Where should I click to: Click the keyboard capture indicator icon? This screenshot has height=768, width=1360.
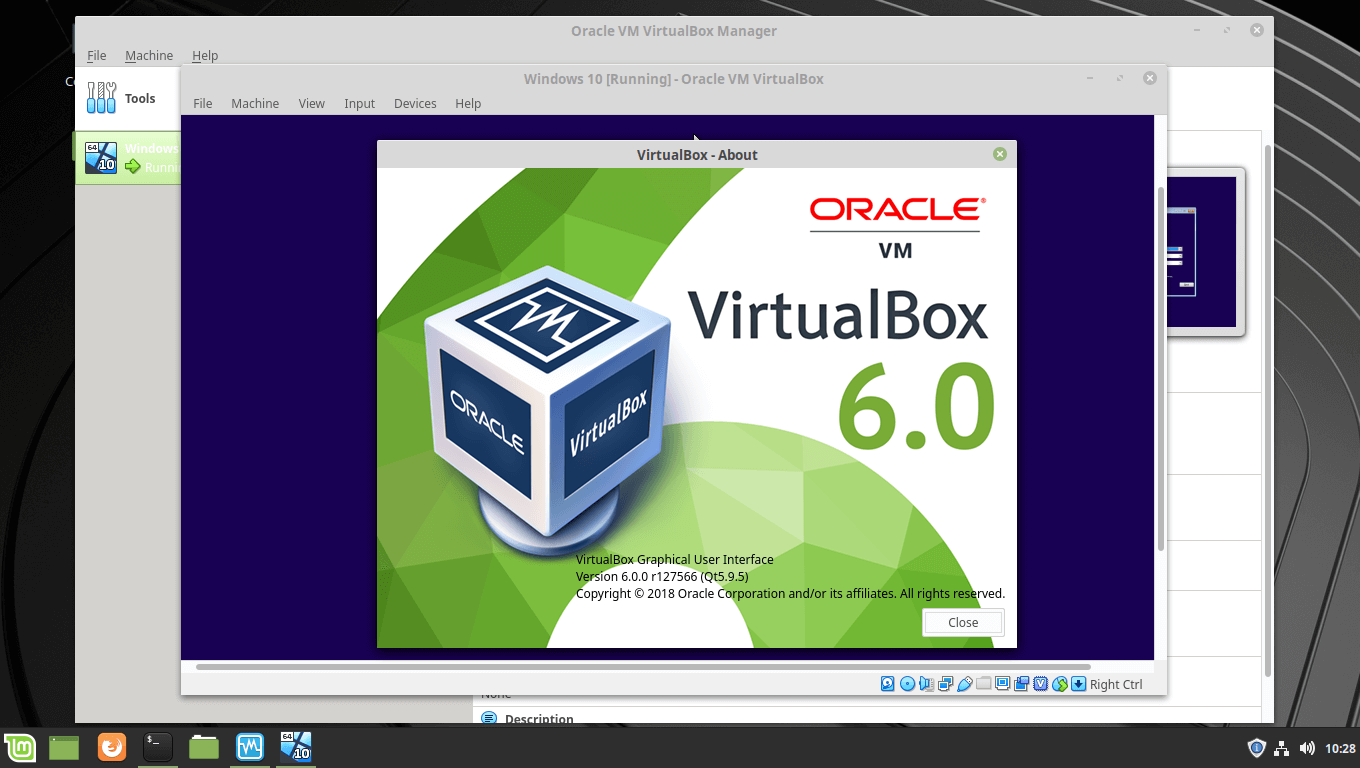pos(1078,683)
